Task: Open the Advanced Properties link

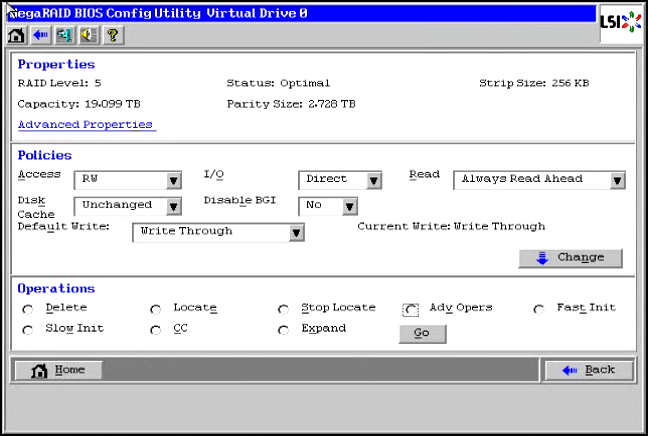Action: (x=85, y=125)
